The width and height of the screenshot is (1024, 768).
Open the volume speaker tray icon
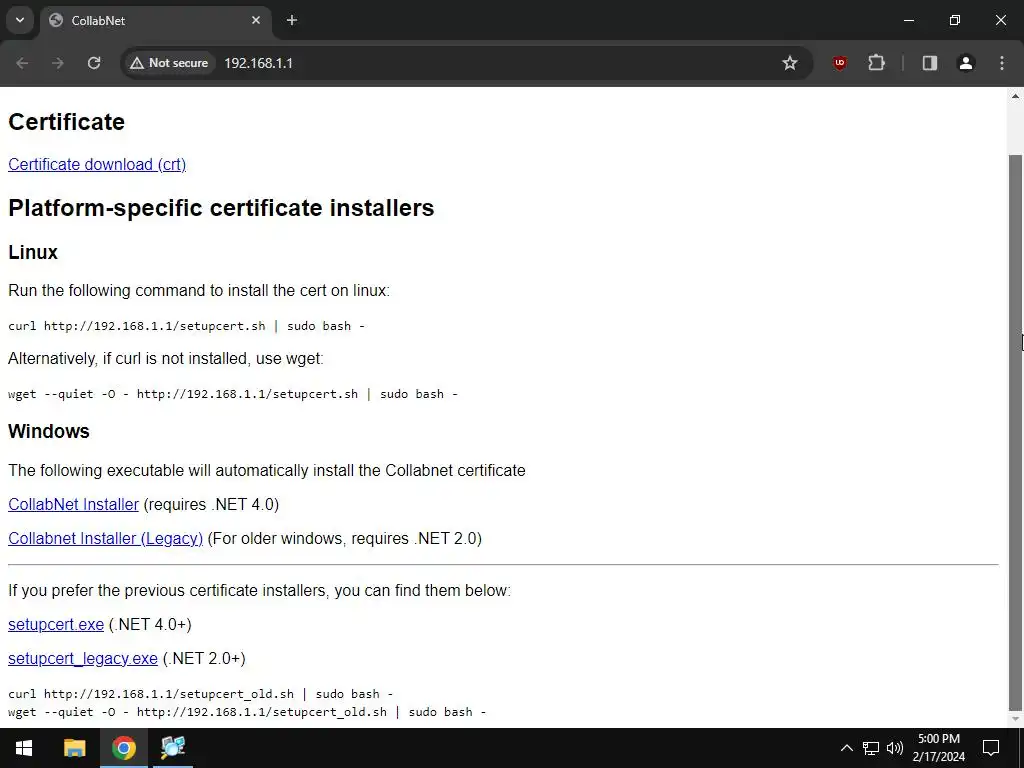point(895,748)
